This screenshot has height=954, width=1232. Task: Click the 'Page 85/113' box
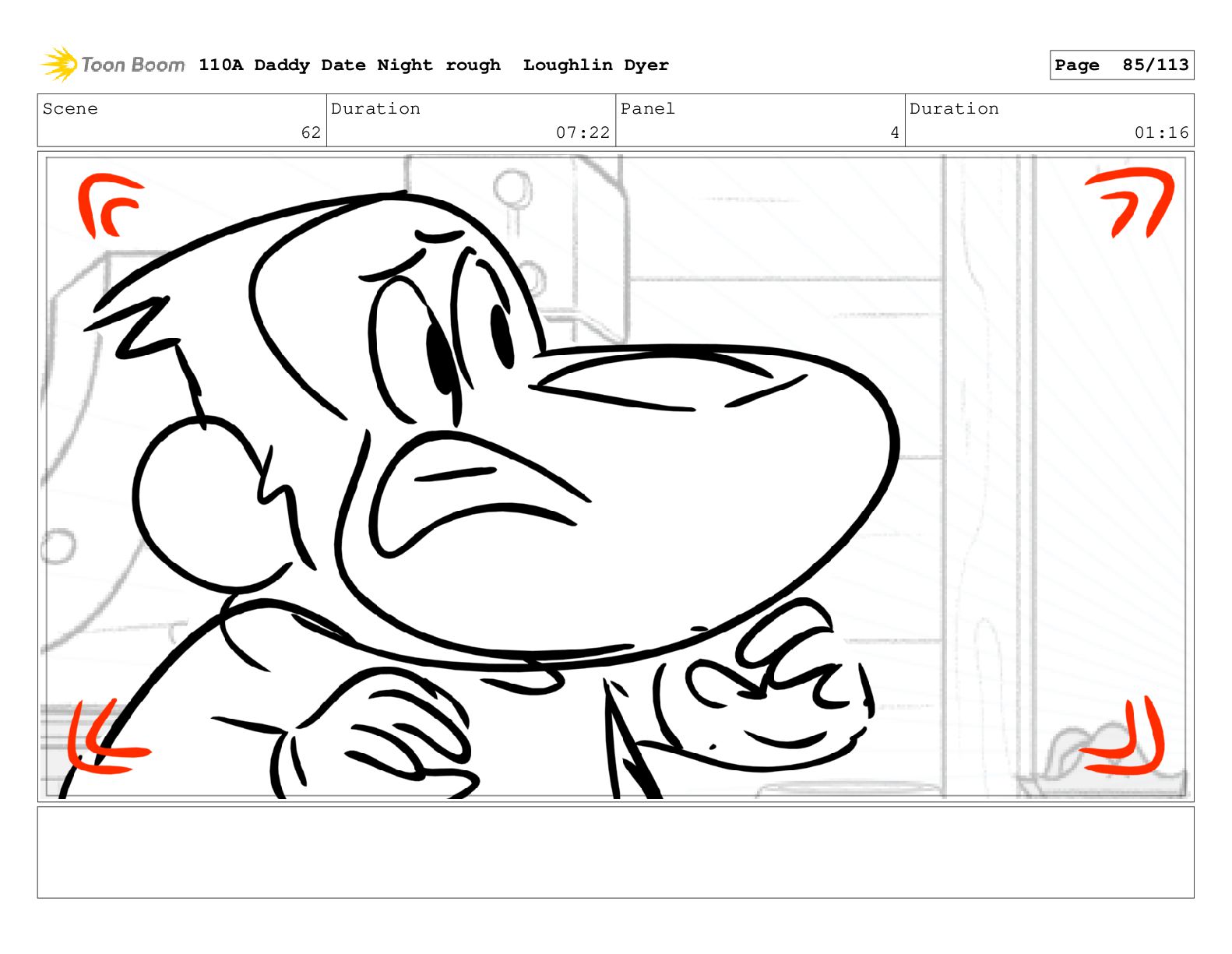1121,65
